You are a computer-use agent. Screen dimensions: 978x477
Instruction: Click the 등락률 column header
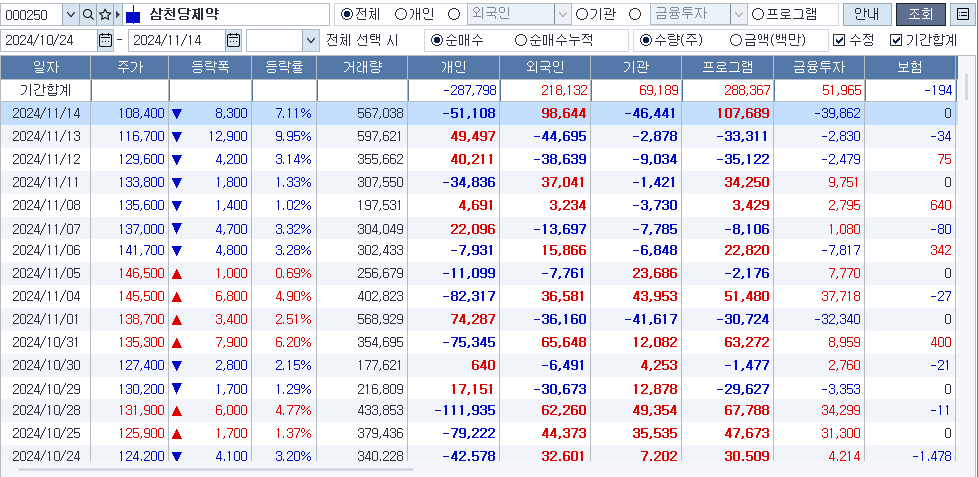point(284,67)
